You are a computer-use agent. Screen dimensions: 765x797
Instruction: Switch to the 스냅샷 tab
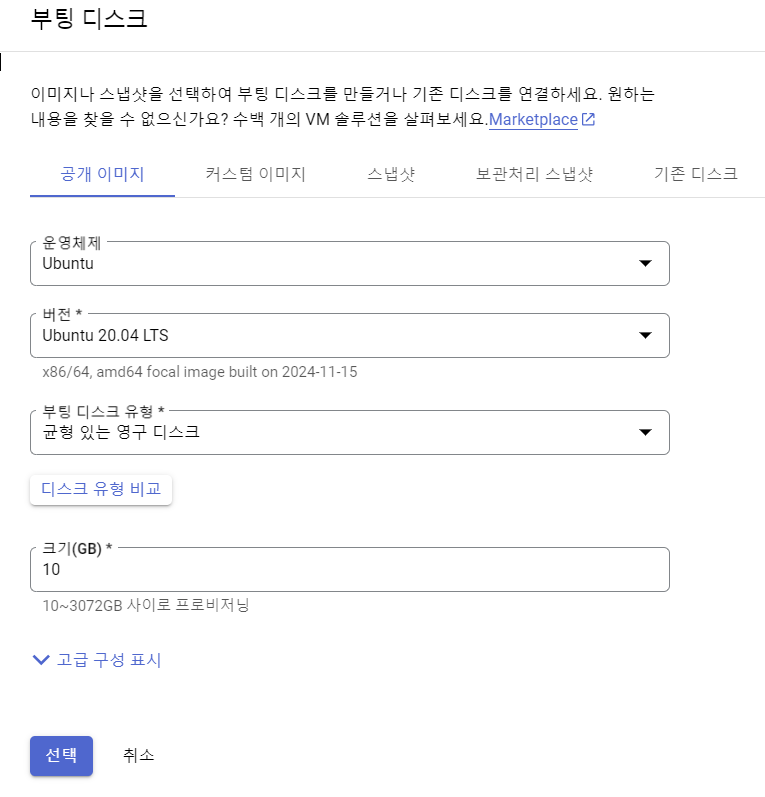coord(391,174)
